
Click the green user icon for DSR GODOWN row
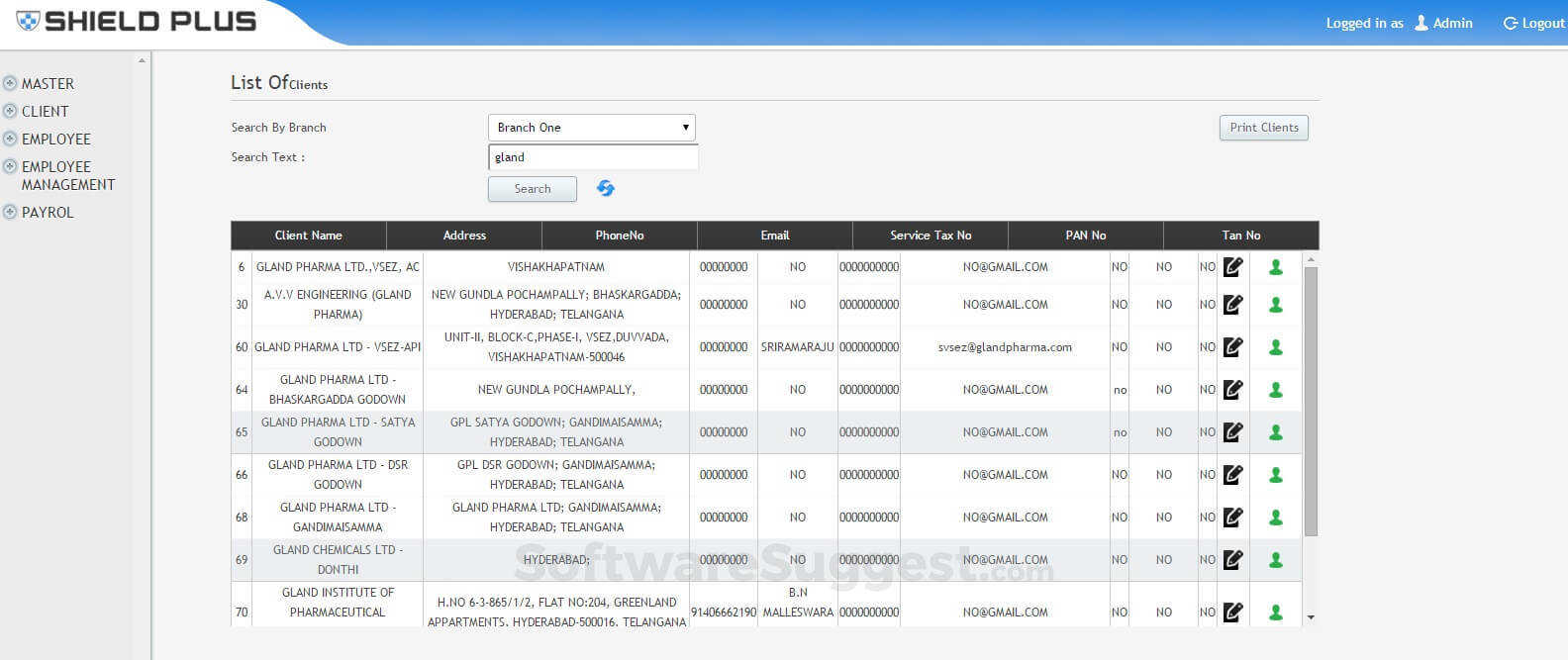coord(1276,475)
